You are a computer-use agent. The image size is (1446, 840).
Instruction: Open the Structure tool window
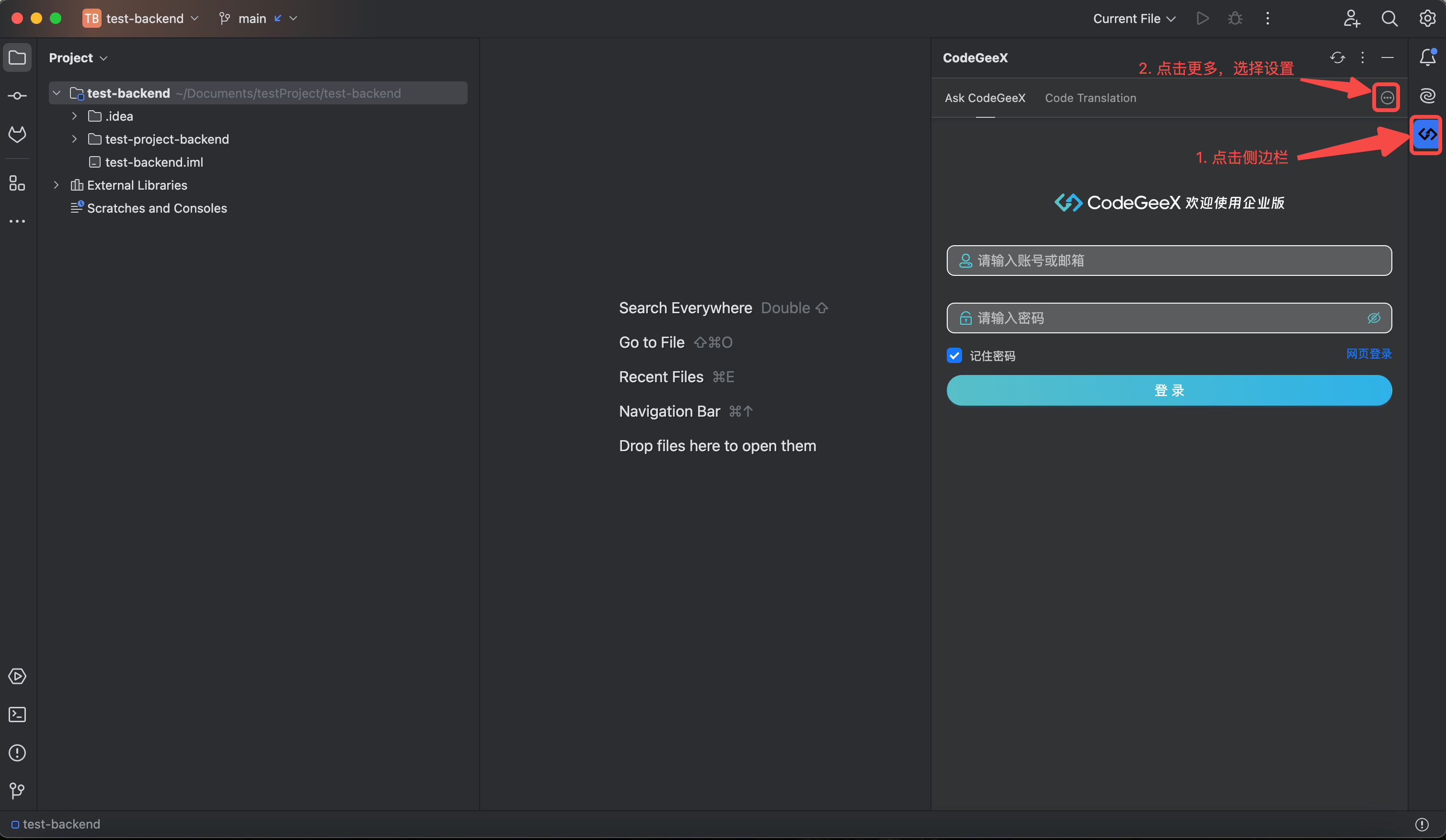pyautogui.click(x=17, y=183)
